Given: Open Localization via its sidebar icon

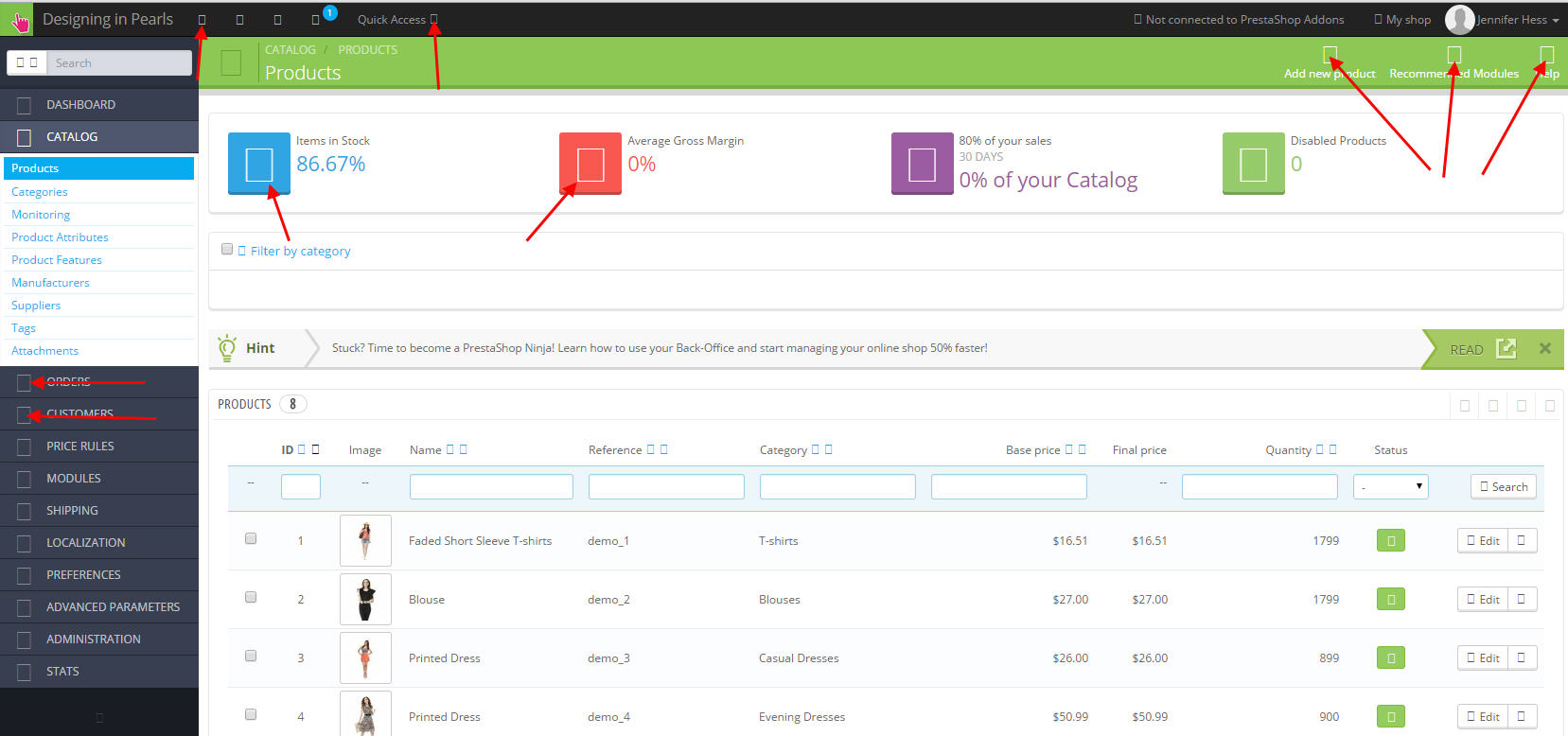Looking at the screenshot, I should click(25, 543).
